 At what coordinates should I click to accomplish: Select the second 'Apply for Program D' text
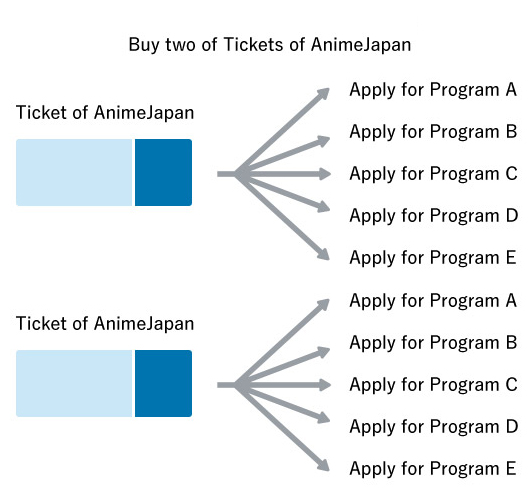pyautogui.click(x=434, y=427)
